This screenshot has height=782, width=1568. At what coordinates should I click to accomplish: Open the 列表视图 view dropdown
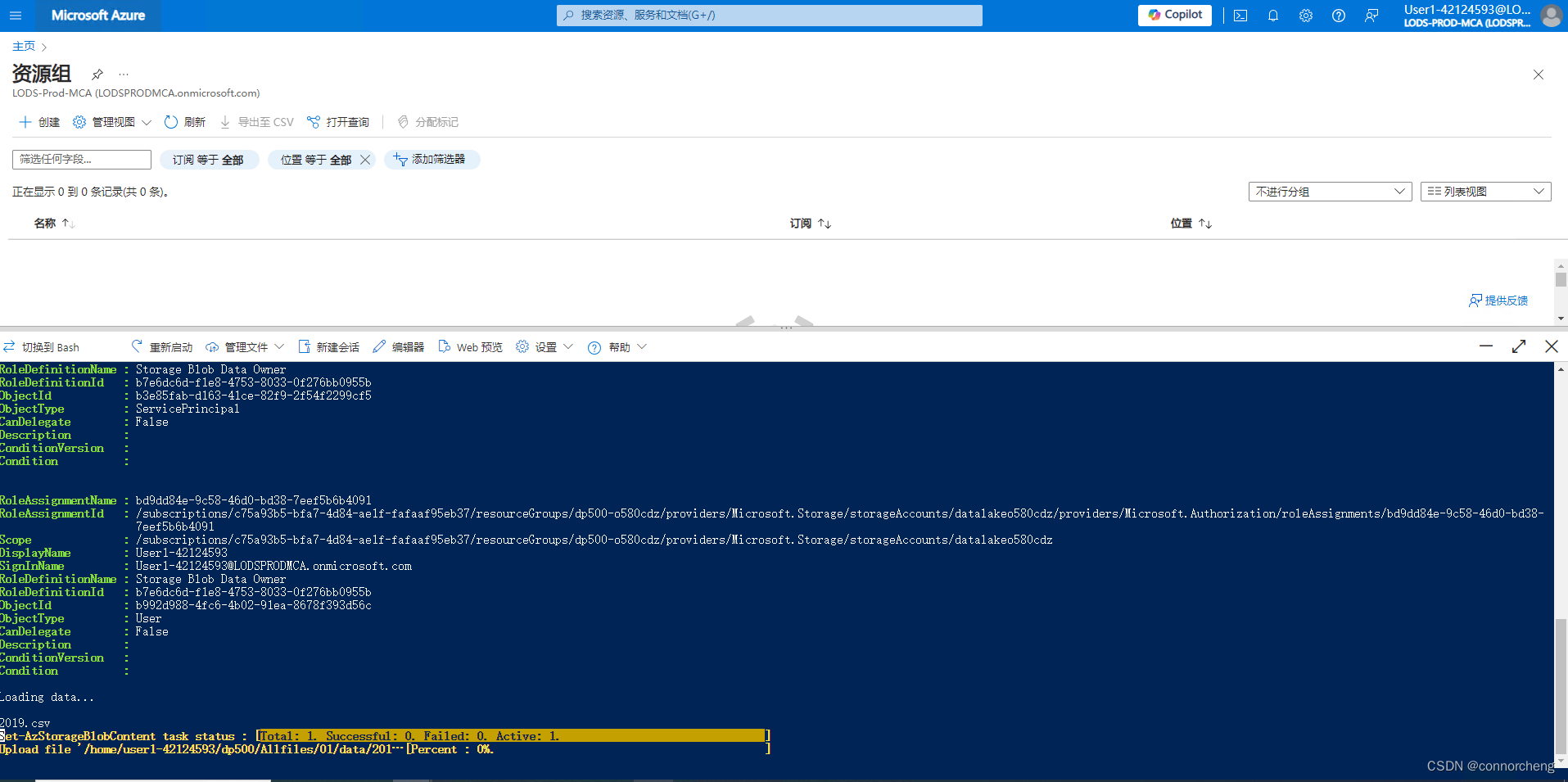click(x=1485, y=192)
